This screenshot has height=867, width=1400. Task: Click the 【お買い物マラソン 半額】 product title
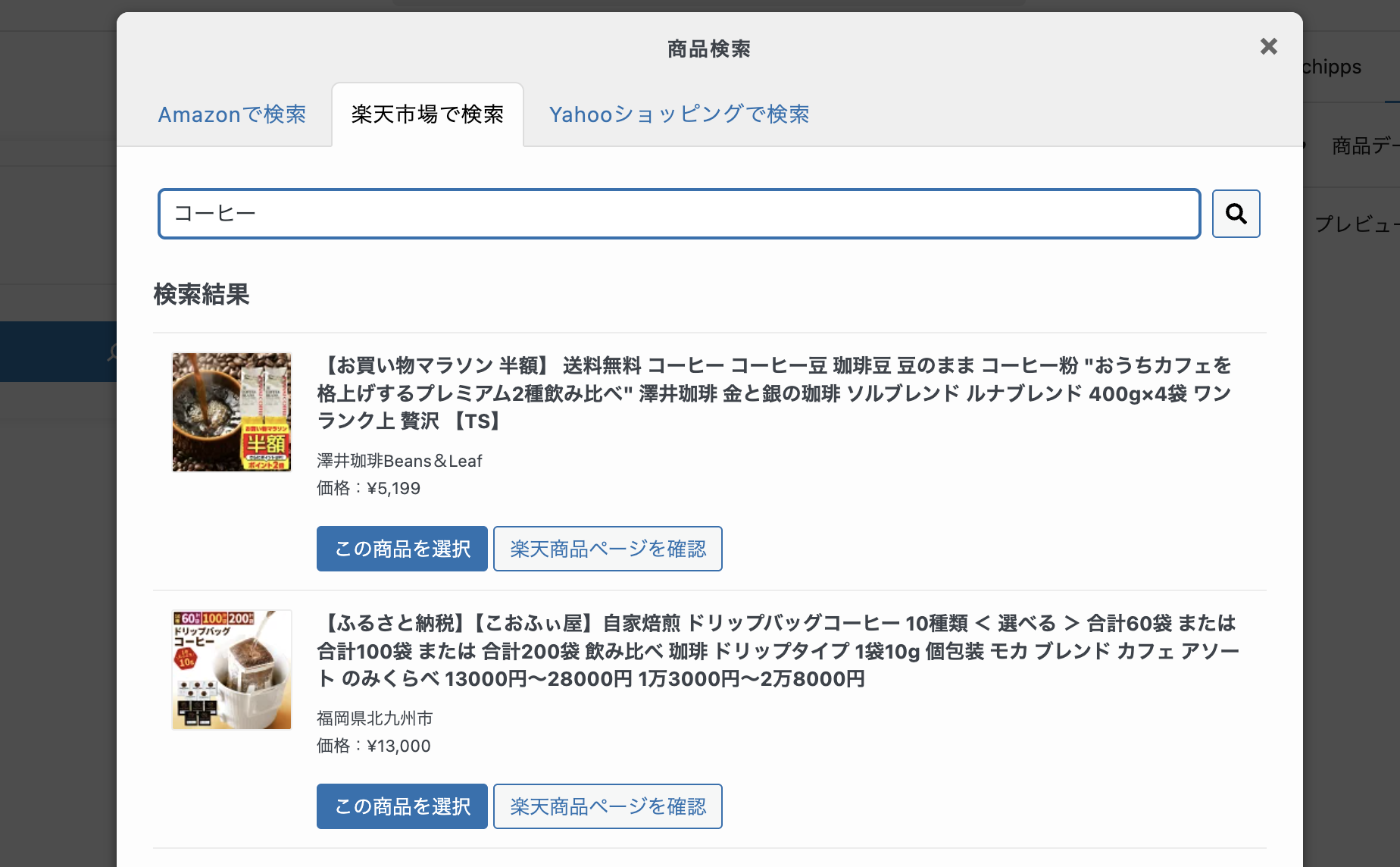[773, 393]
